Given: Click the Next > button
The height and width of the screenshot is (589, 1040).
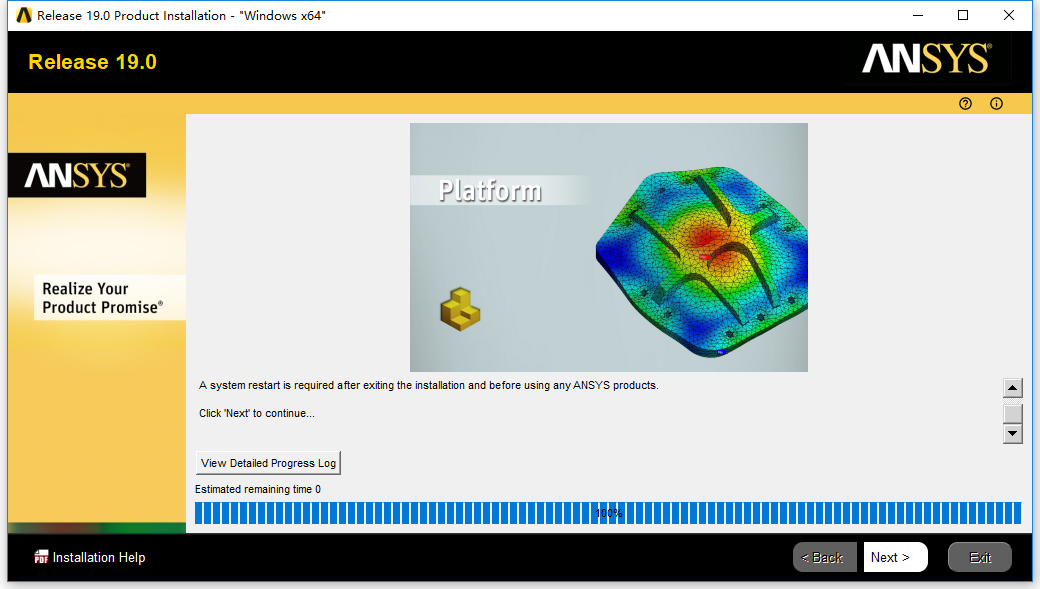Looking at the screenshot, I should 895,557.
